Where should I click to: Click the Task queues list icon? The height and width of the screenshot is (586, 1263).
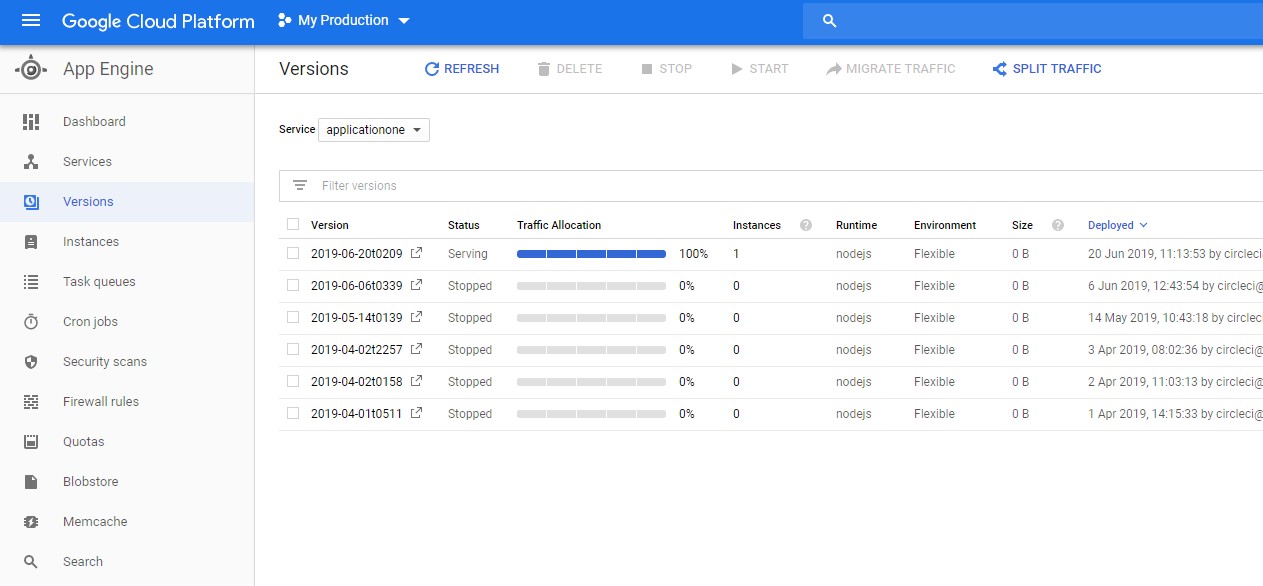[31, 282]
